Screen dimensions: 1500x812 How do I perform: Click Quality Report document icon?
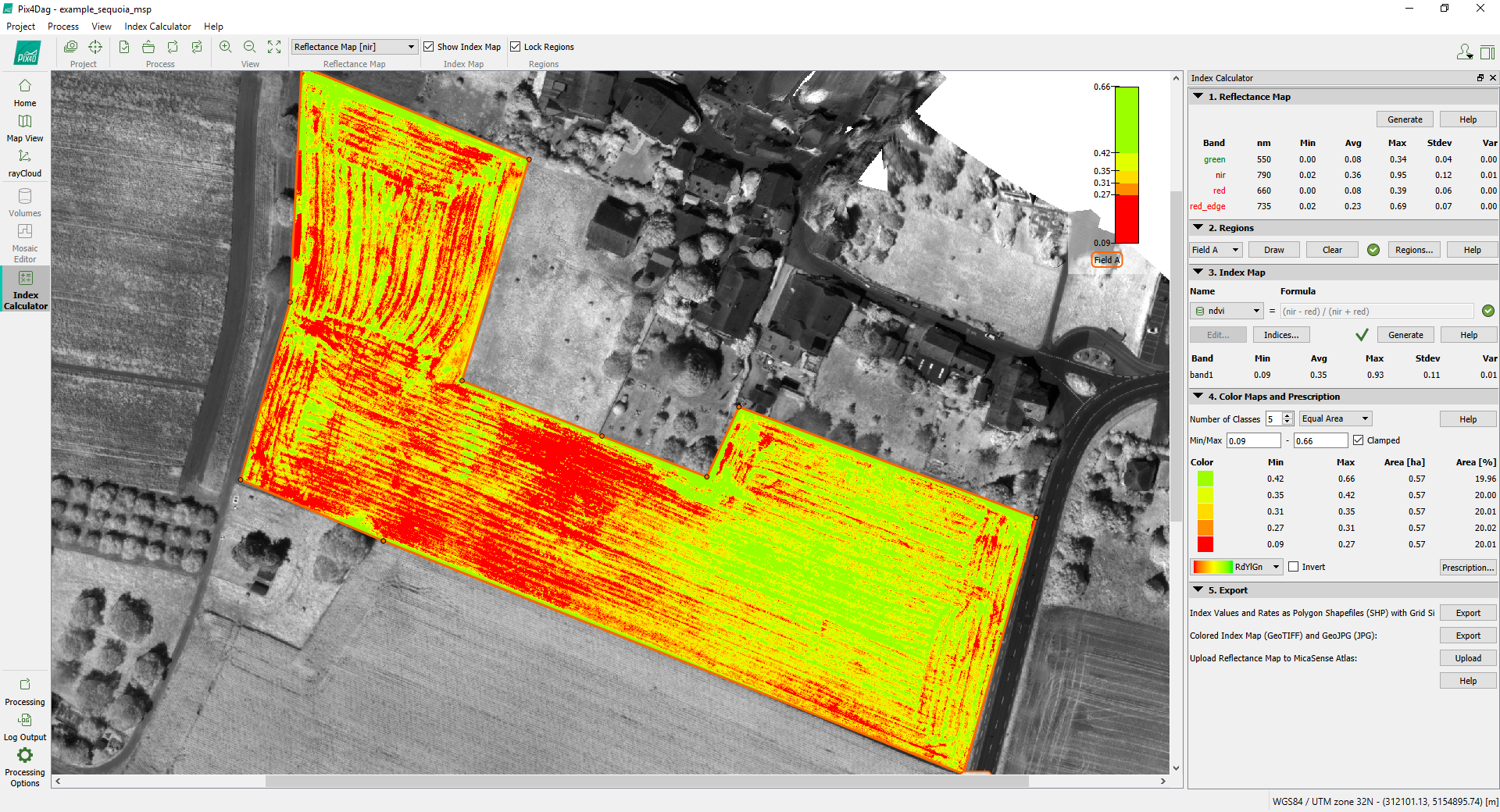[124, 47]
